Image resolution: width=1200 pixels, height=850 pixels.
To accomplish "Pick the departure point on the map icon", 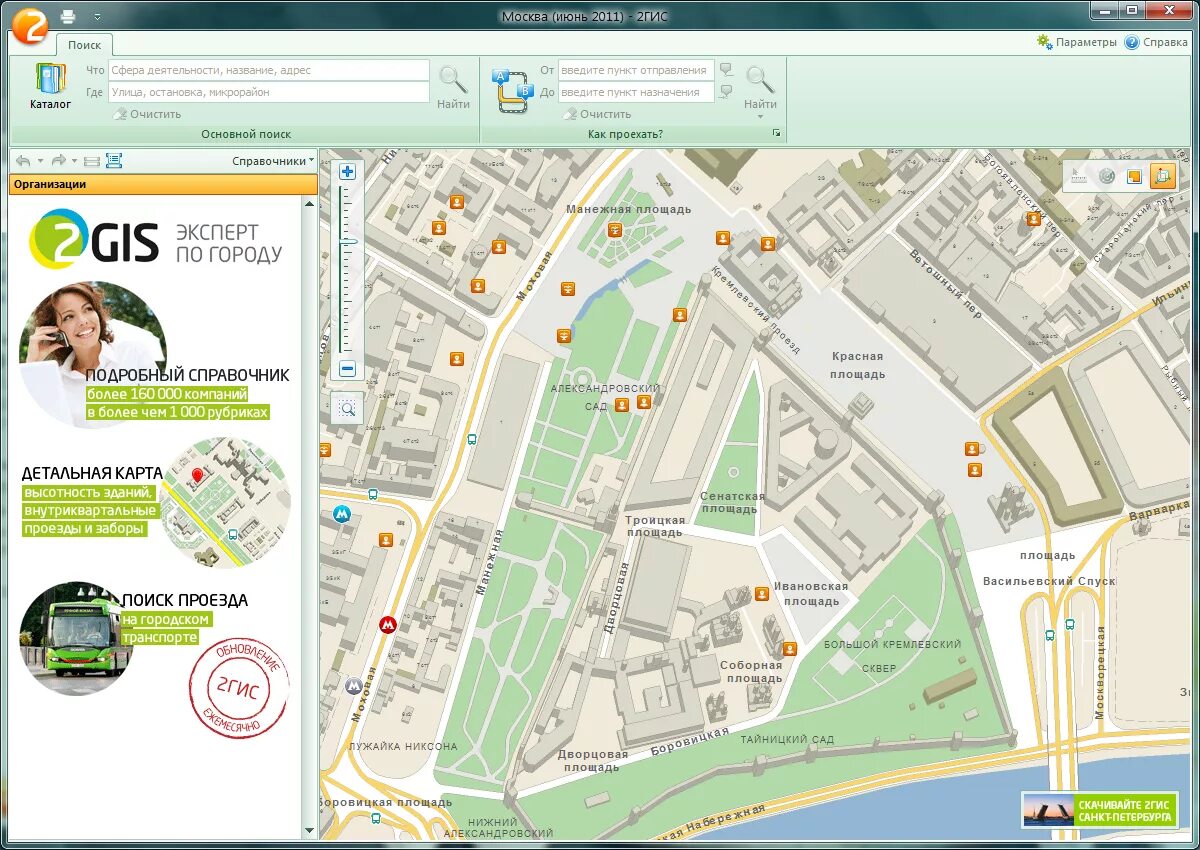I will pos(726,69).
